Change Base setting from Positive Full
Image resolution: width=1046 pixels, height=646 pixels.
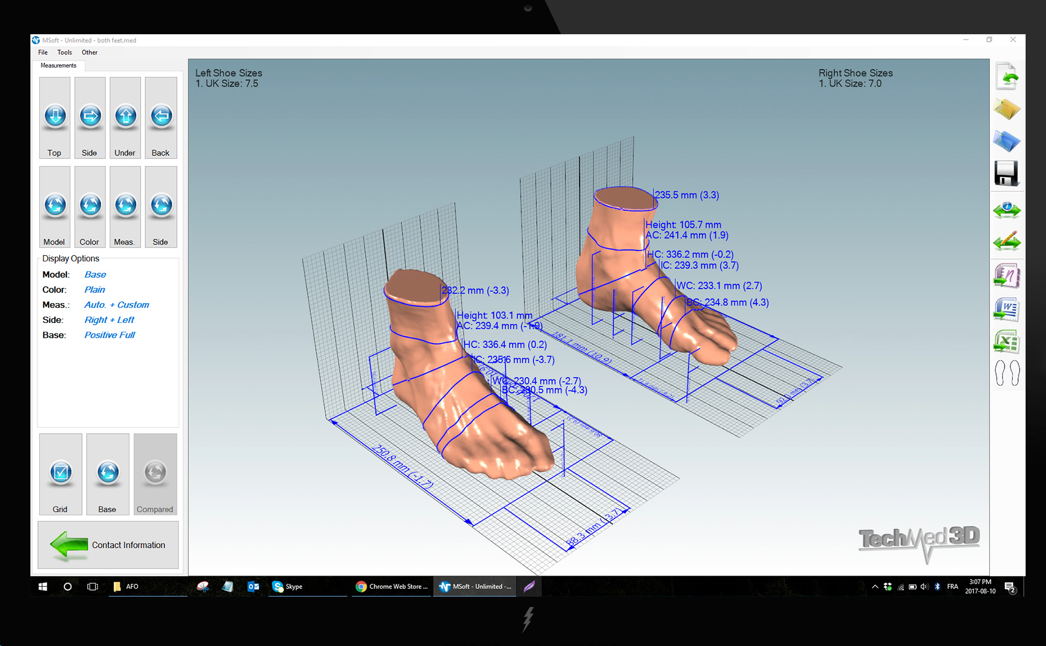(114, 334)
